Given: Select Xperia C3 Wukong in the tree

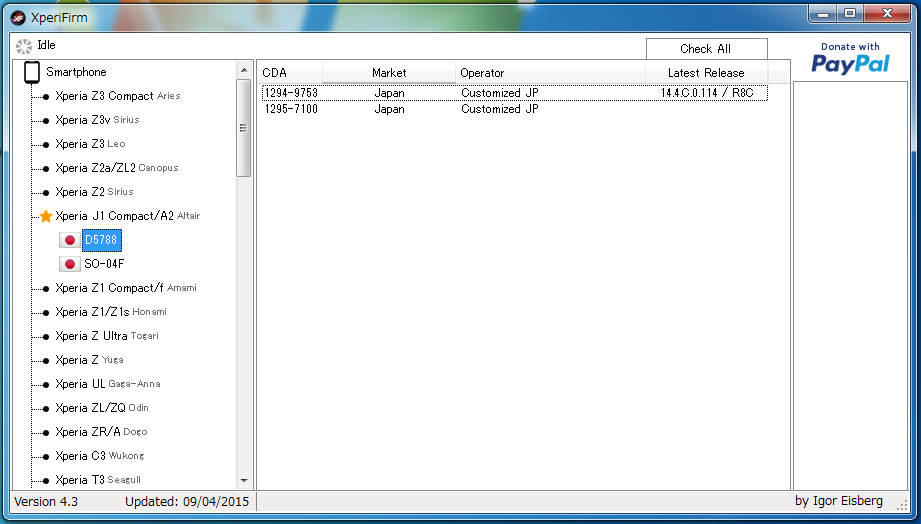Looking at the screenshot, I should 99,456.
